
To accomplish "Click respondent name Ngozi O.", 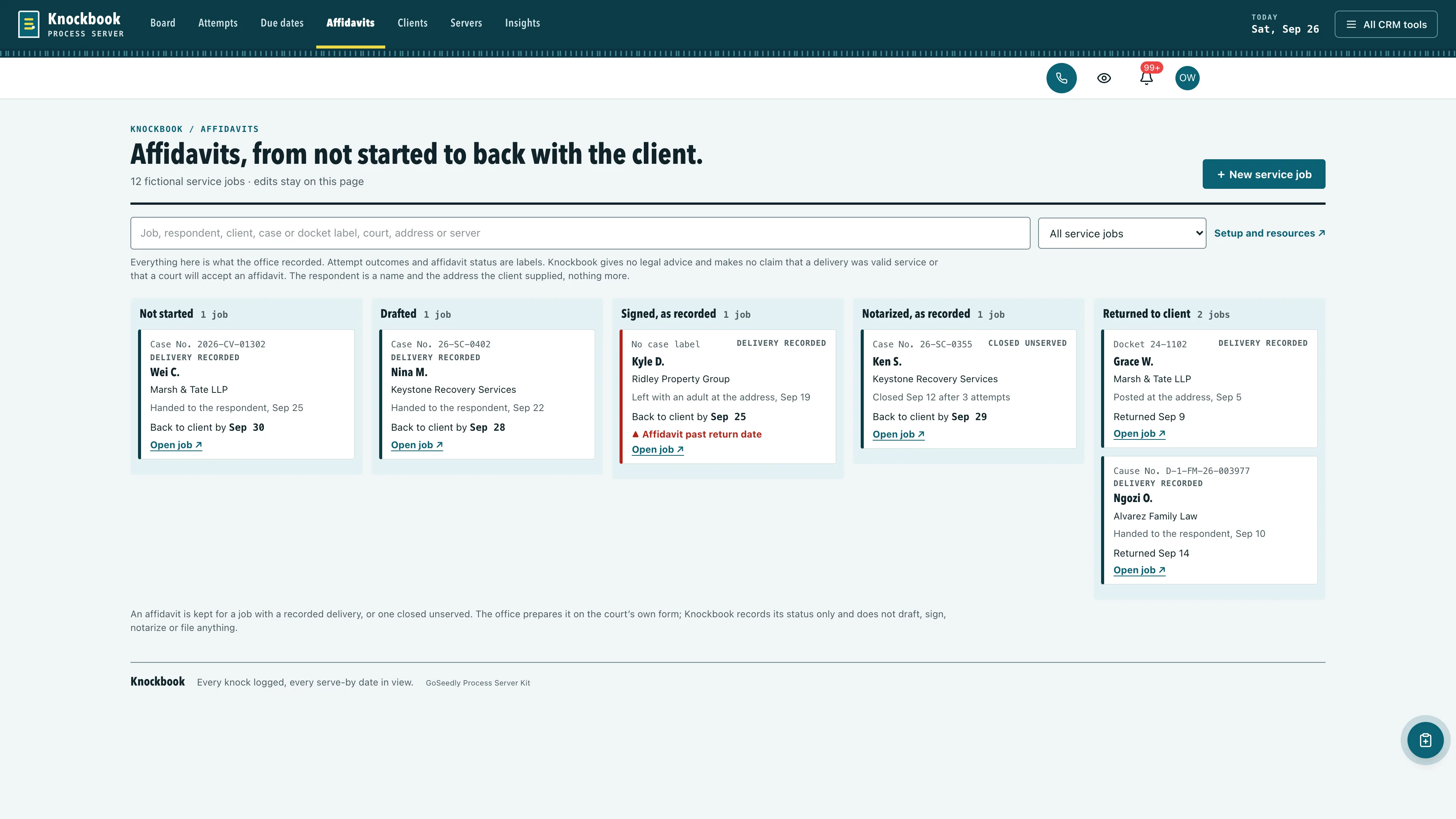I will (x=1133, y=498).
